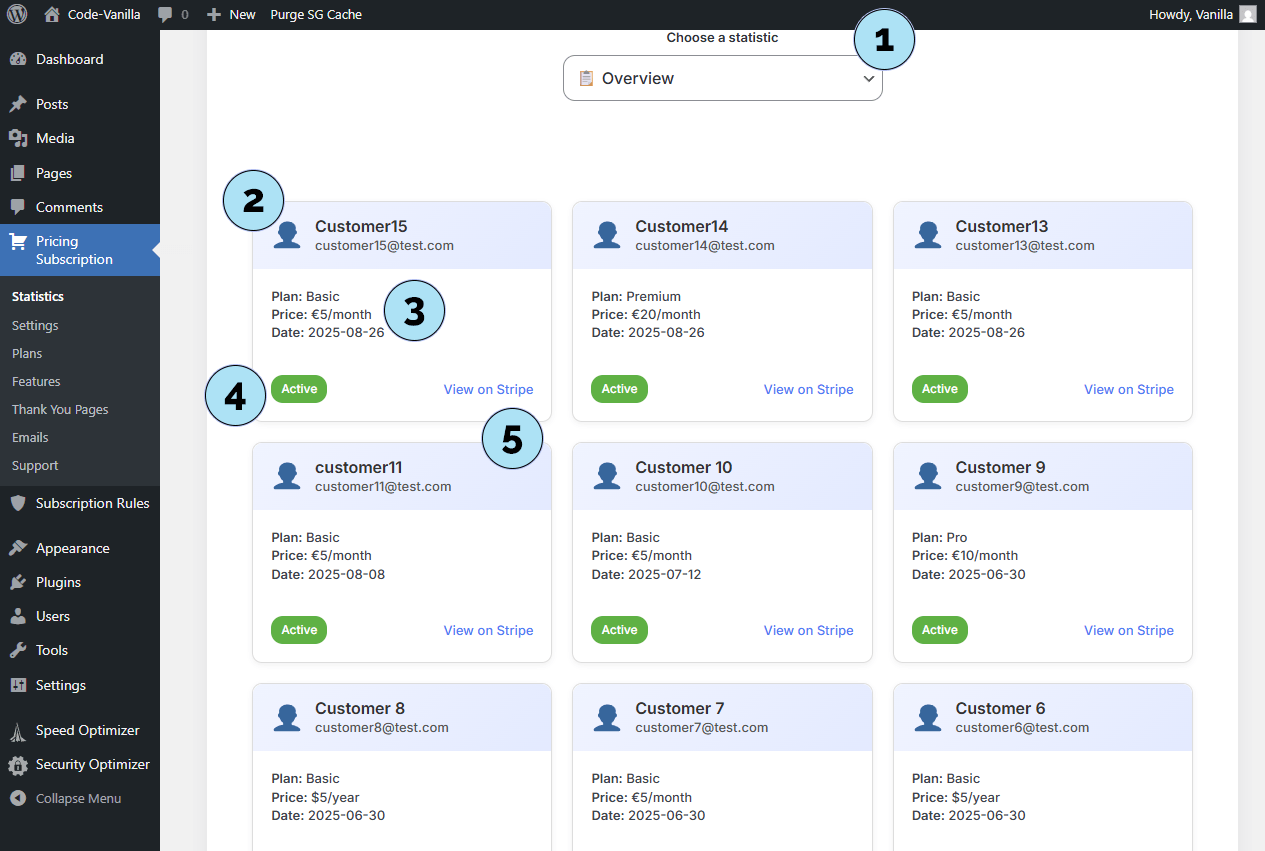The height and width of the screenshot is (851, 1265).
Task: Click the Customer14 user avatar icon
Action: coord(607,235)
